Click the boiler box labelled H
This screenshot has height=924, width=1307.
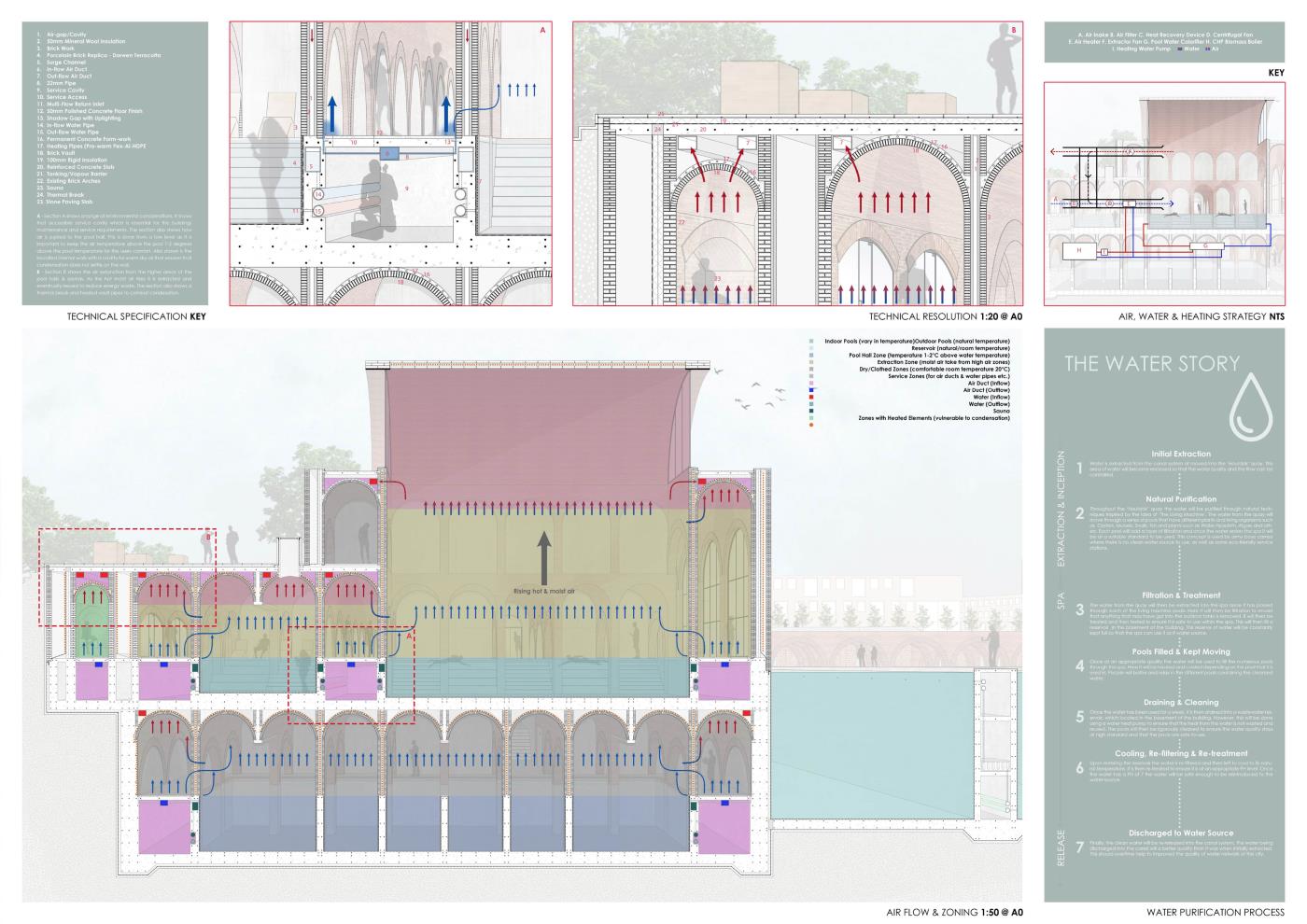click(1079, 250)
